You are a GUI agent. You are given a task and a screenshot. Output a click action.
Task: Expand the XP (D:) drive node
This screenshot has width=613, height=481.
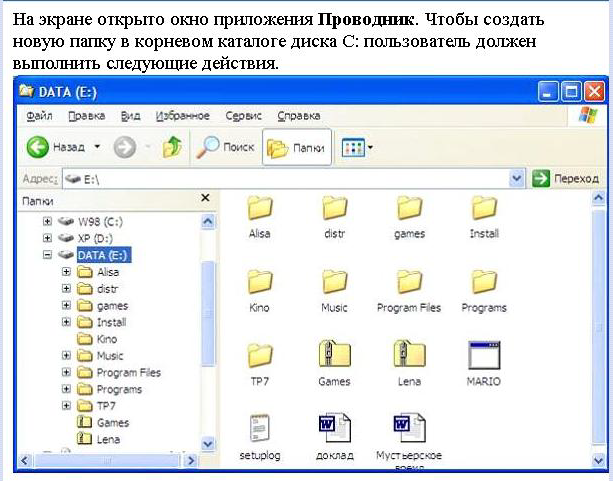[47, 238]
